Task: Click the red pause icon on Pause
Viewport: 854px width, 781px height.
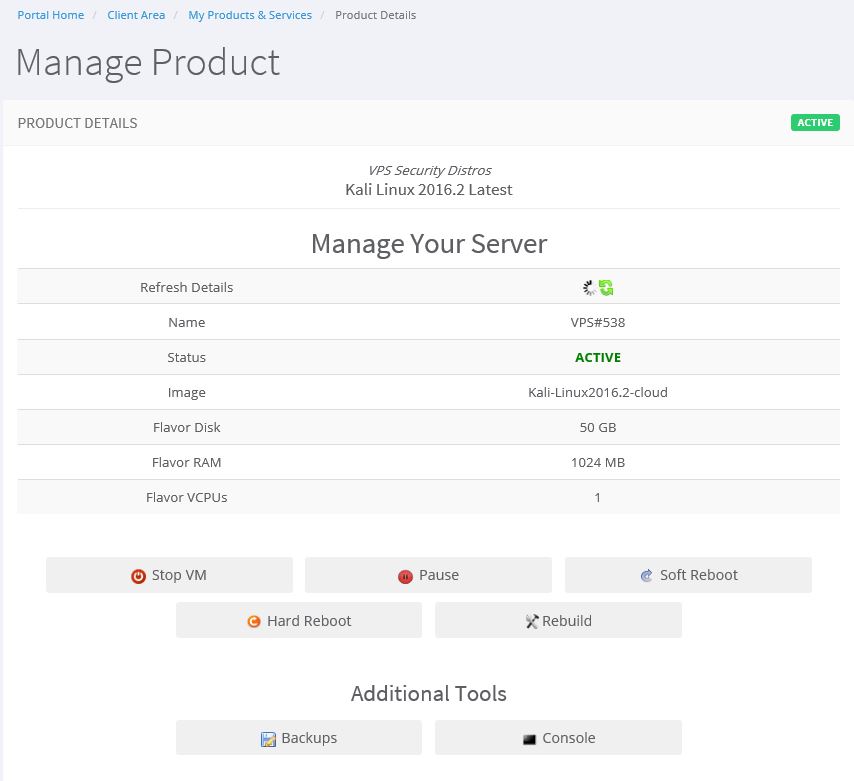Action: pos(405,576)
